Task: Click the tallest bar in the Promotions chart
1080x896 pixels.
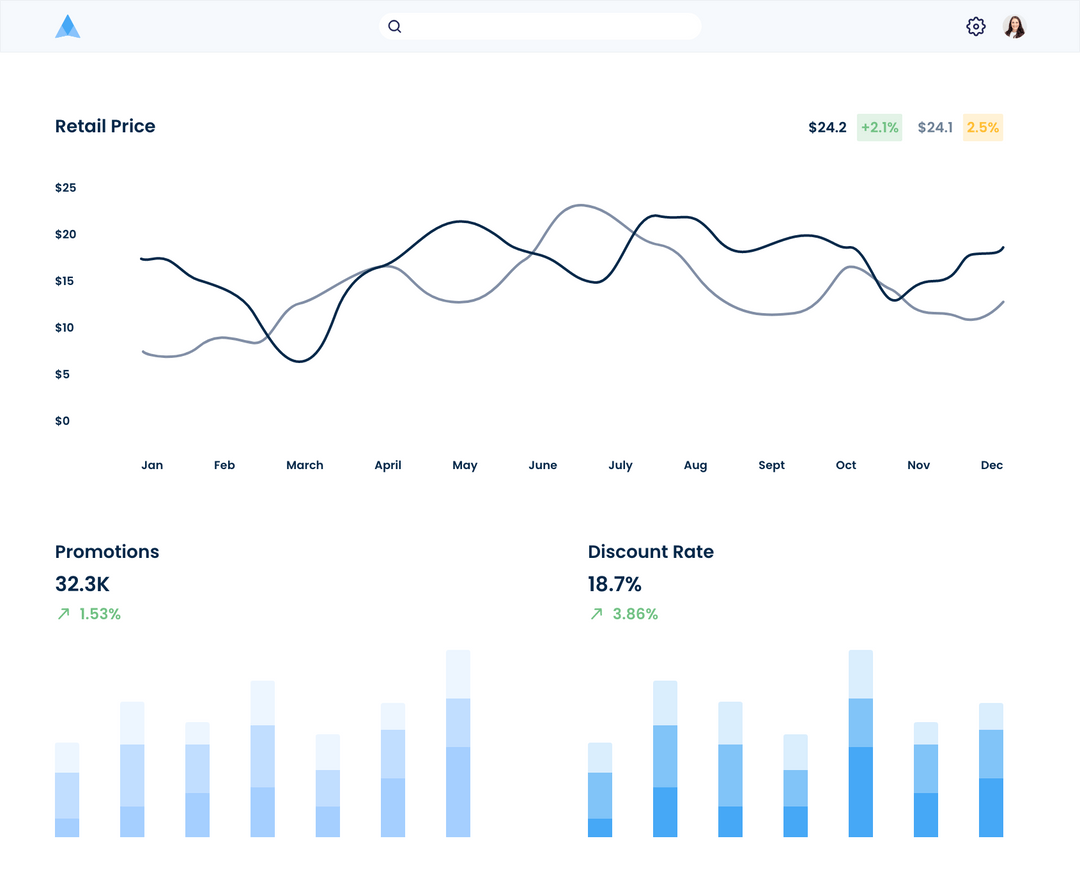Action: 458,745
